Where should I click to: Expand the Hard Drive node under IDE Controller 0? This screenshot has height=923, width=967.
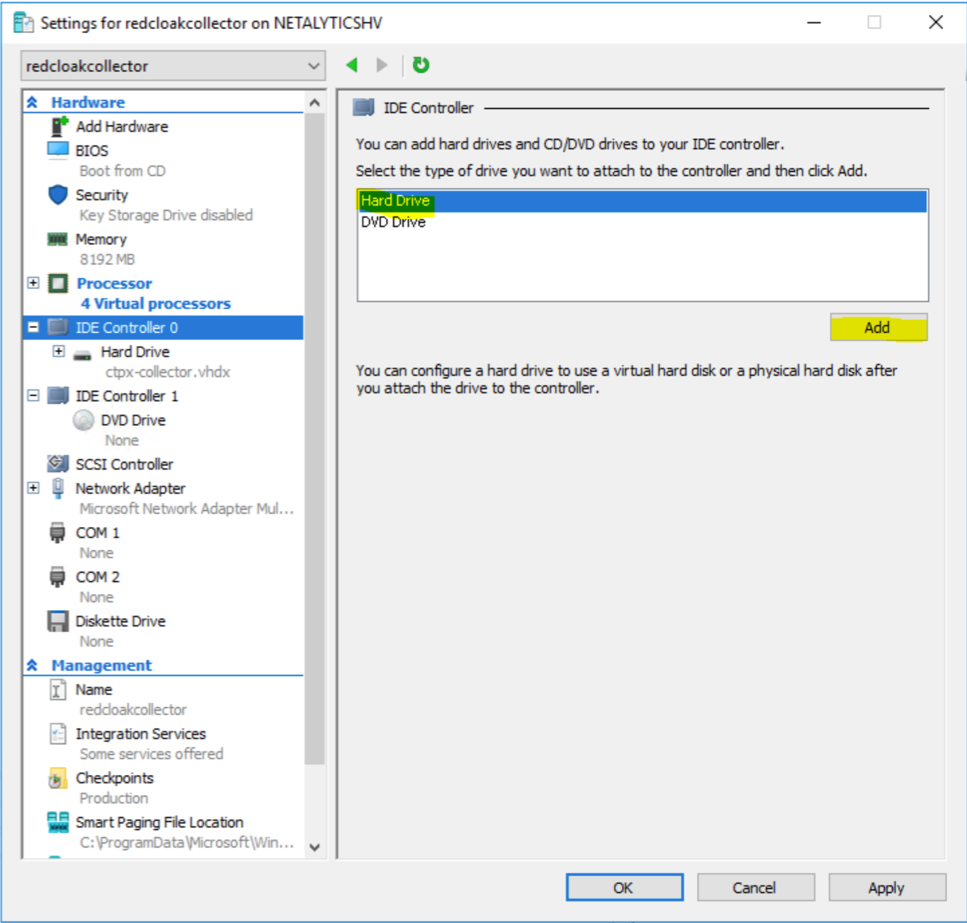point(59,351)
